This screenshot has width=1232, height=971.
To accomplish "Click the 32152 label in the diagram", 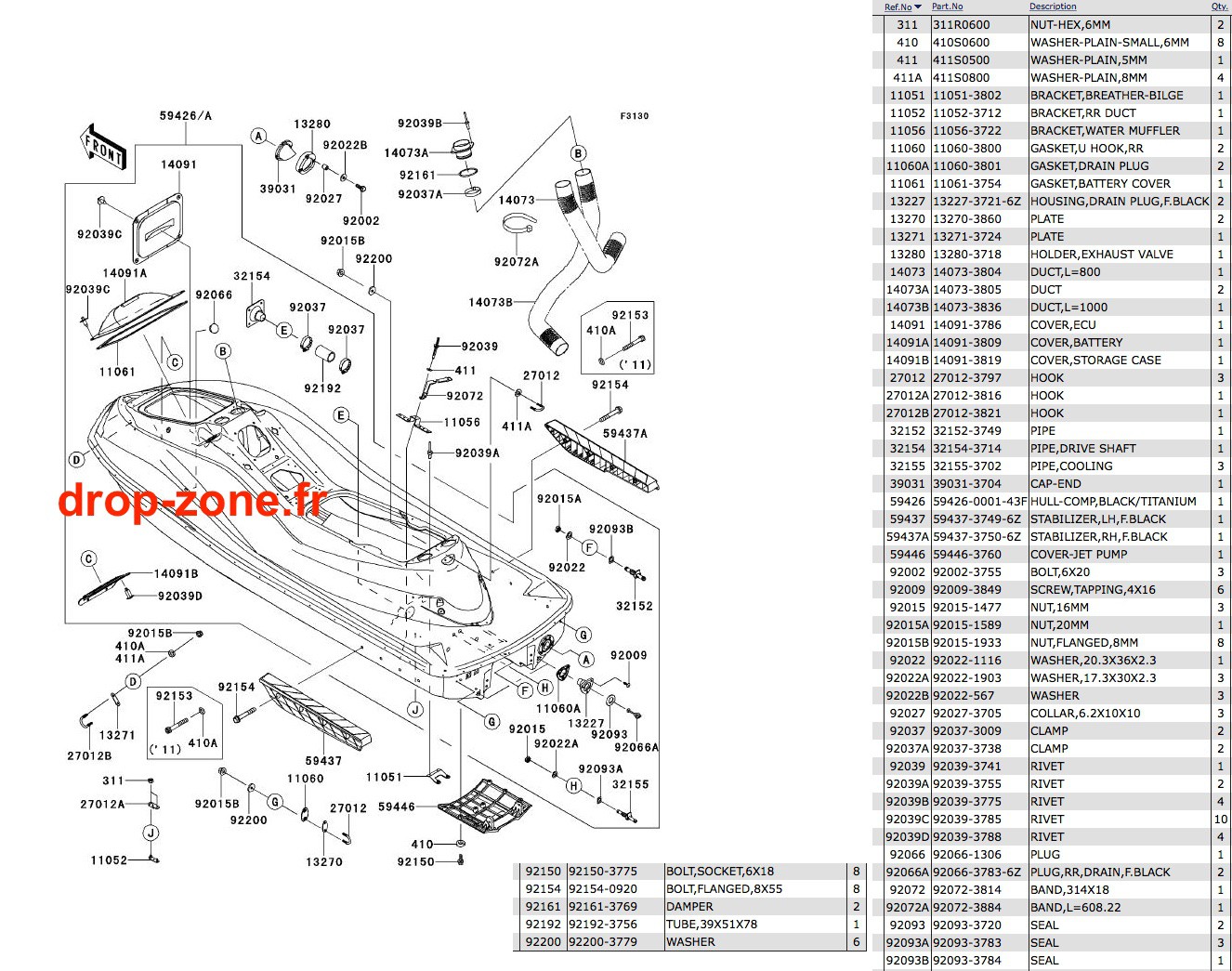I will click(x=635, y=607).
